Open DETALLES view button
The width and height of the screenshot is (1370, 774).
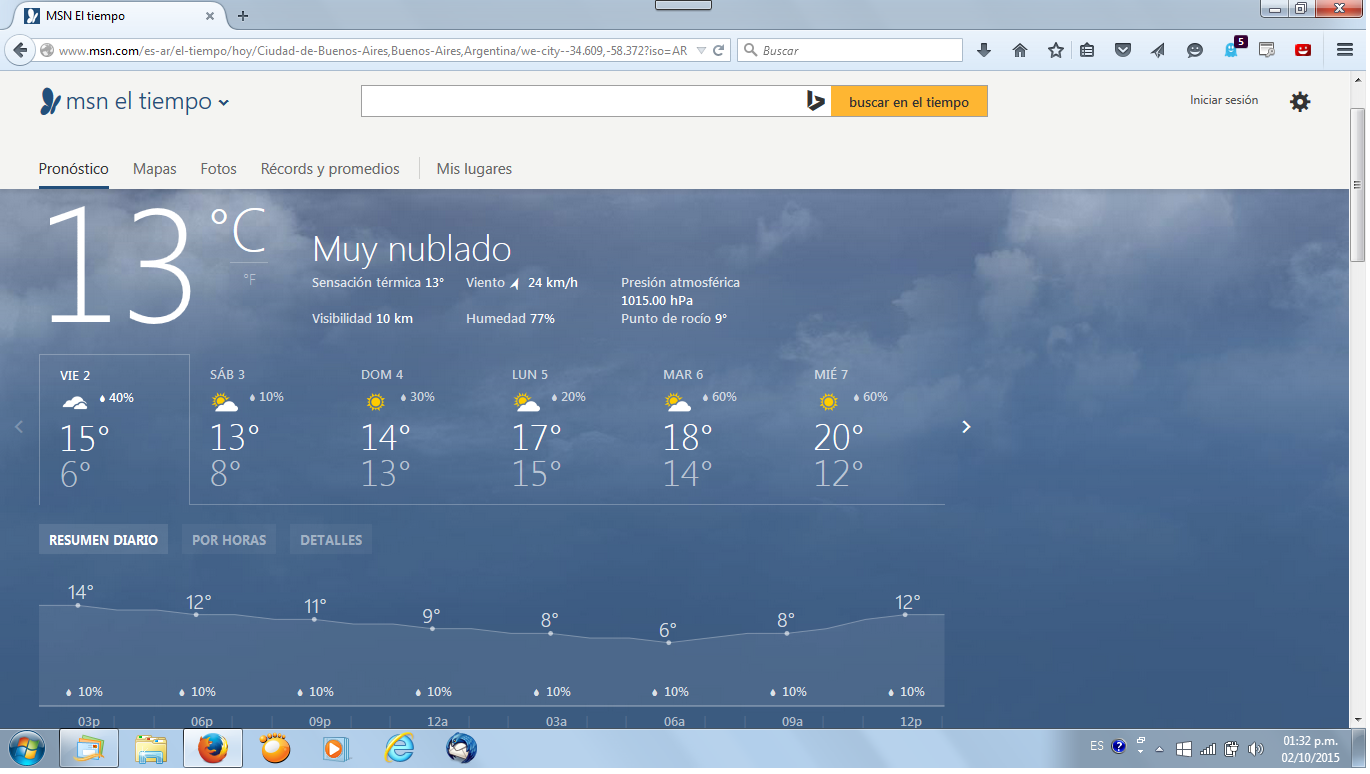(x=331, y=540)
